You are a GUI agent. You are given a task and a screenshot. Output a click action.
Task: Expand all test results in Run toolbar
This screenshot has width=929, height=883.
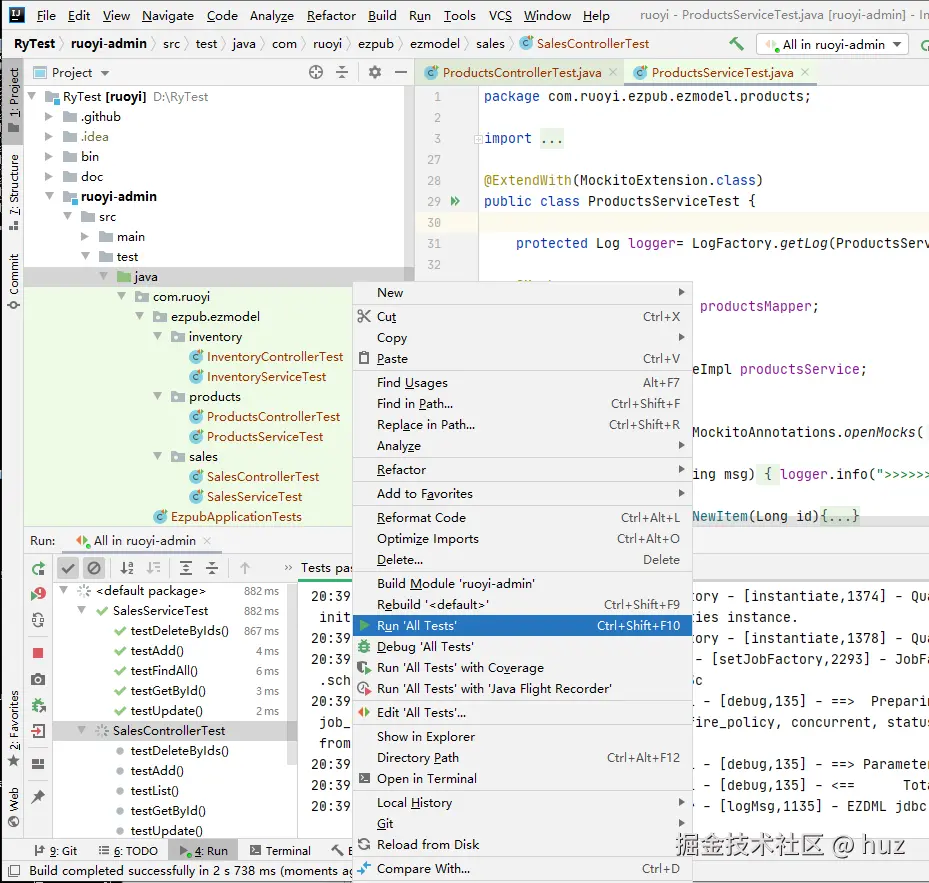(x=186, y=568)
